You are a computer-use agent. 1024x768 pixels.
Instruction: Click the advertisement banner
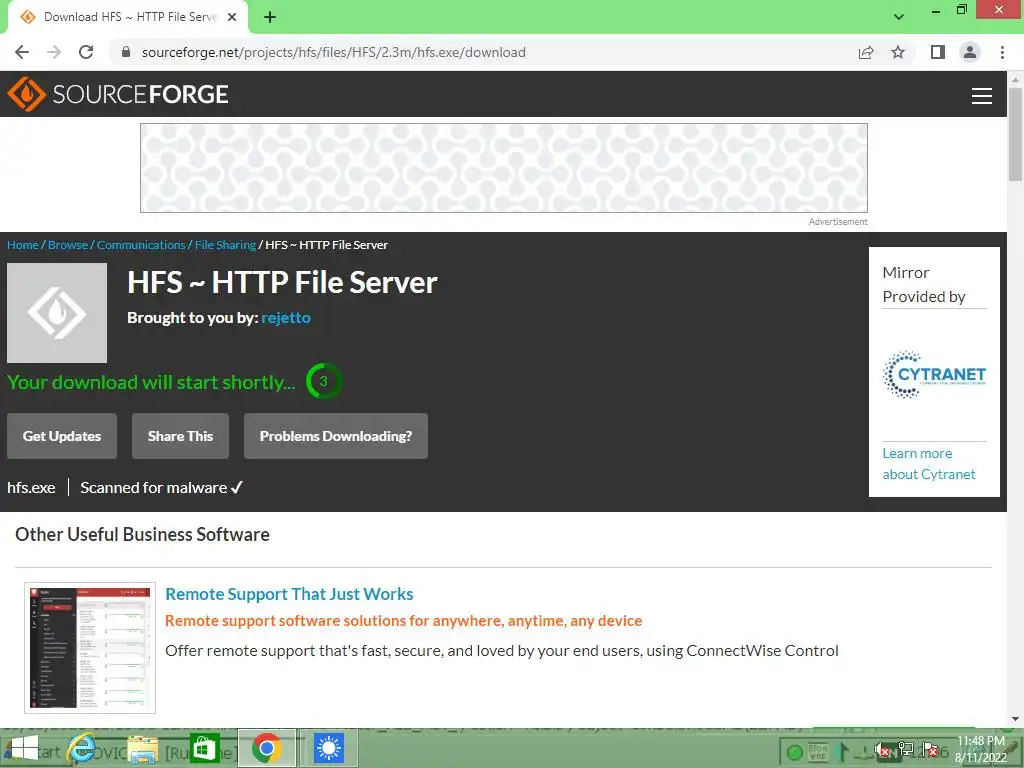click(x=504, y=168)
